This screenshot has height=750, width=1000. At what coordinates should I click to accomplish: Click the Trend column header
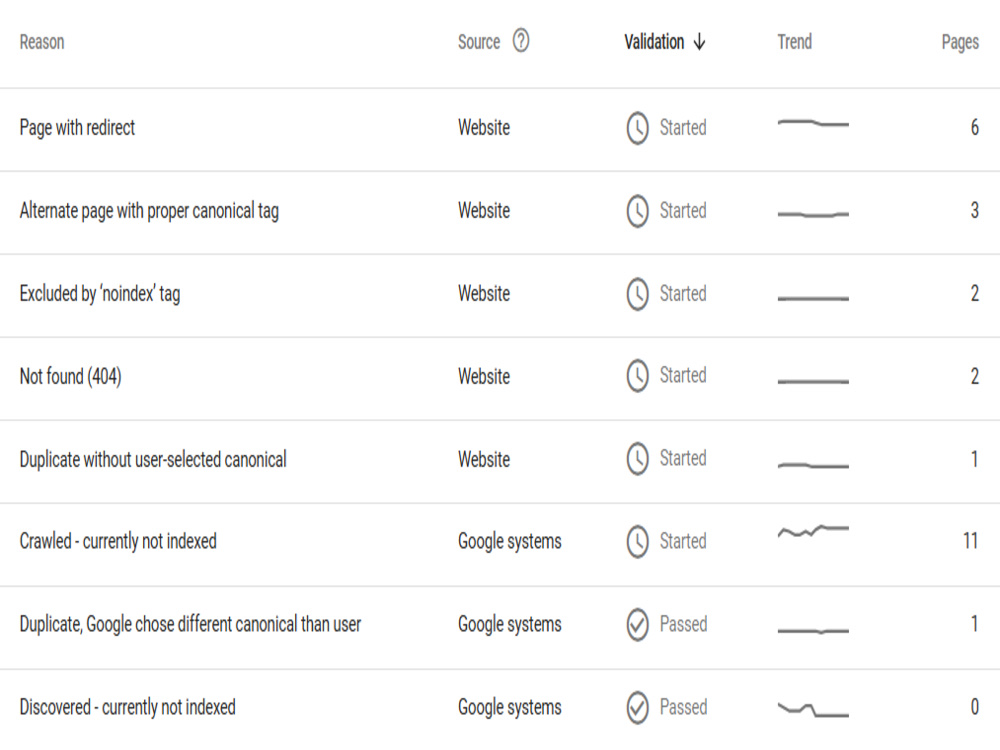[795, 42]
